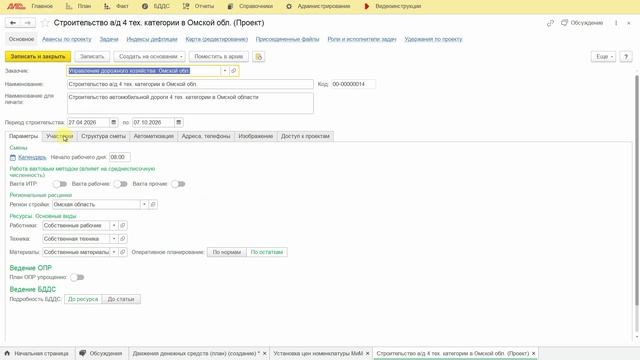
Task: Open the Еще more actions dropdown
Action: coord(603,57)
